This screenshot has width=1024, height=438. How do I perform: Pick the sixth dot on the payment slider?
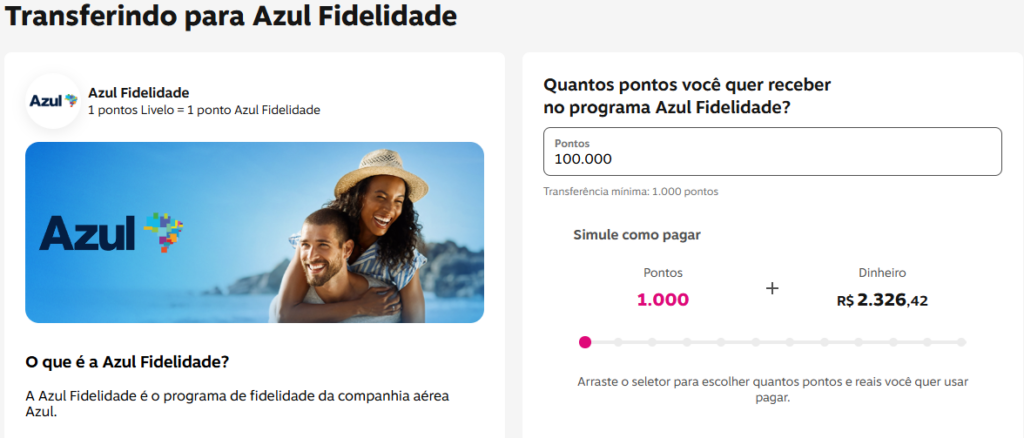coord(756,342)
